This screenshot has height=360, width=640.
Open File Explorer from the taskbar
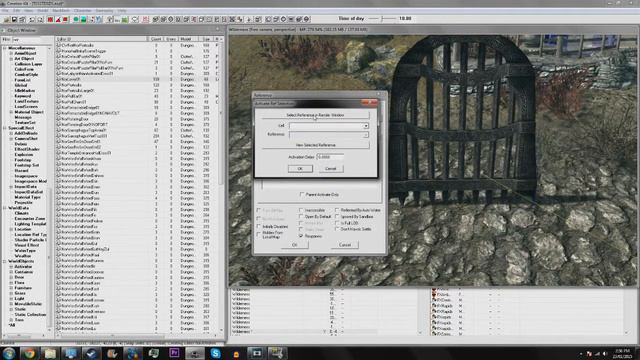pyautogui.click(x=50, y=353)
